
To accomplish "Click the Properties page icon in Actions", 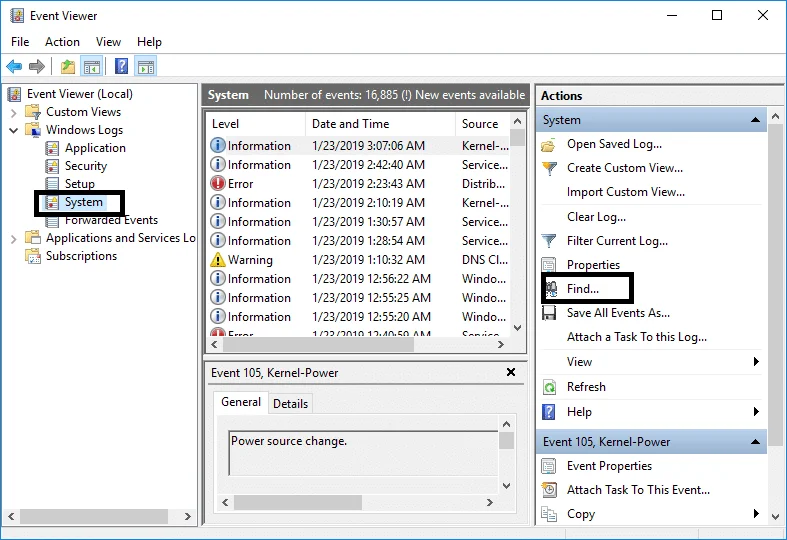I will click(x=549, y=264).
